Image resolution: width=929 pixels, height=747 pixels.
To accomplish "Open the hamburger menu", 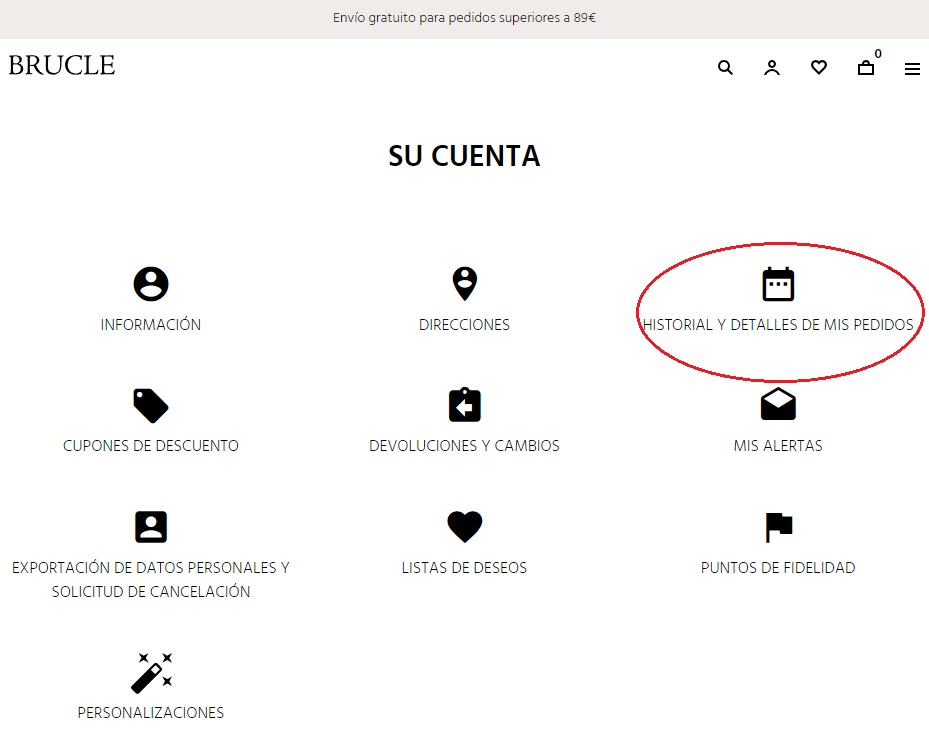I will point(912,69).
